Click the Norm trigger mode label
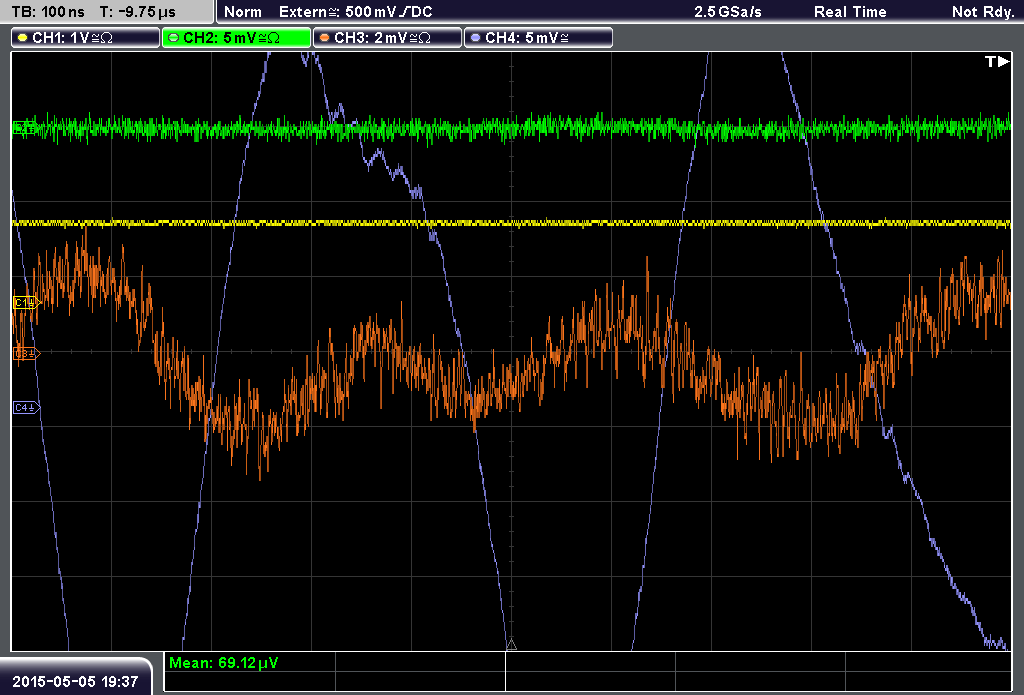 tap(243, 12)
